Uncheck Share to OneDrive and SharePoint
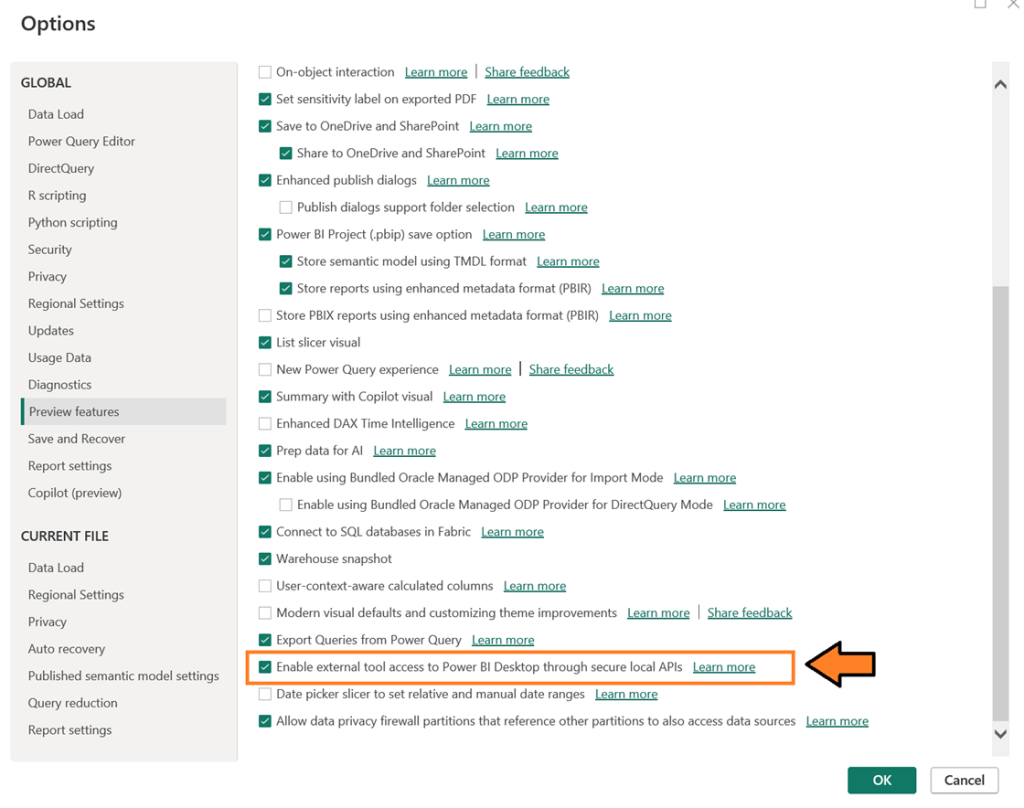 (x=285, y=153)
